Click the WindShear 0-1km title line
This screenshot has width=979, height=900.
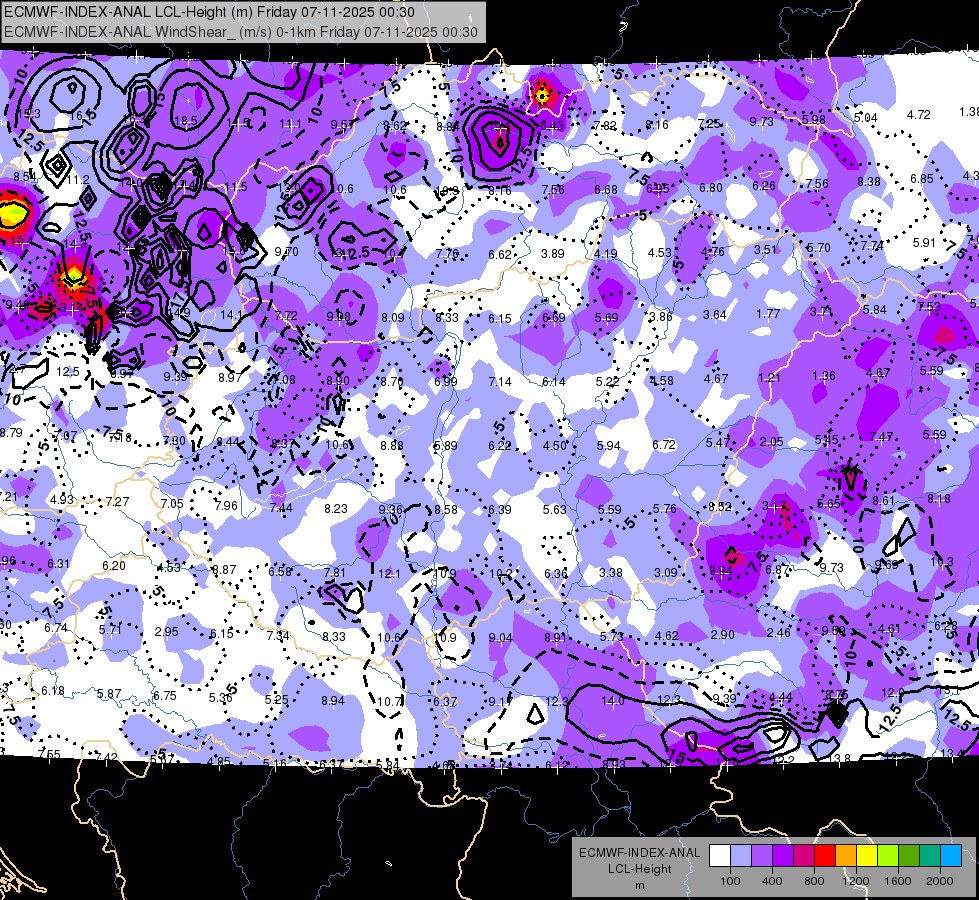pyautogui.click(x=241, y=32)
